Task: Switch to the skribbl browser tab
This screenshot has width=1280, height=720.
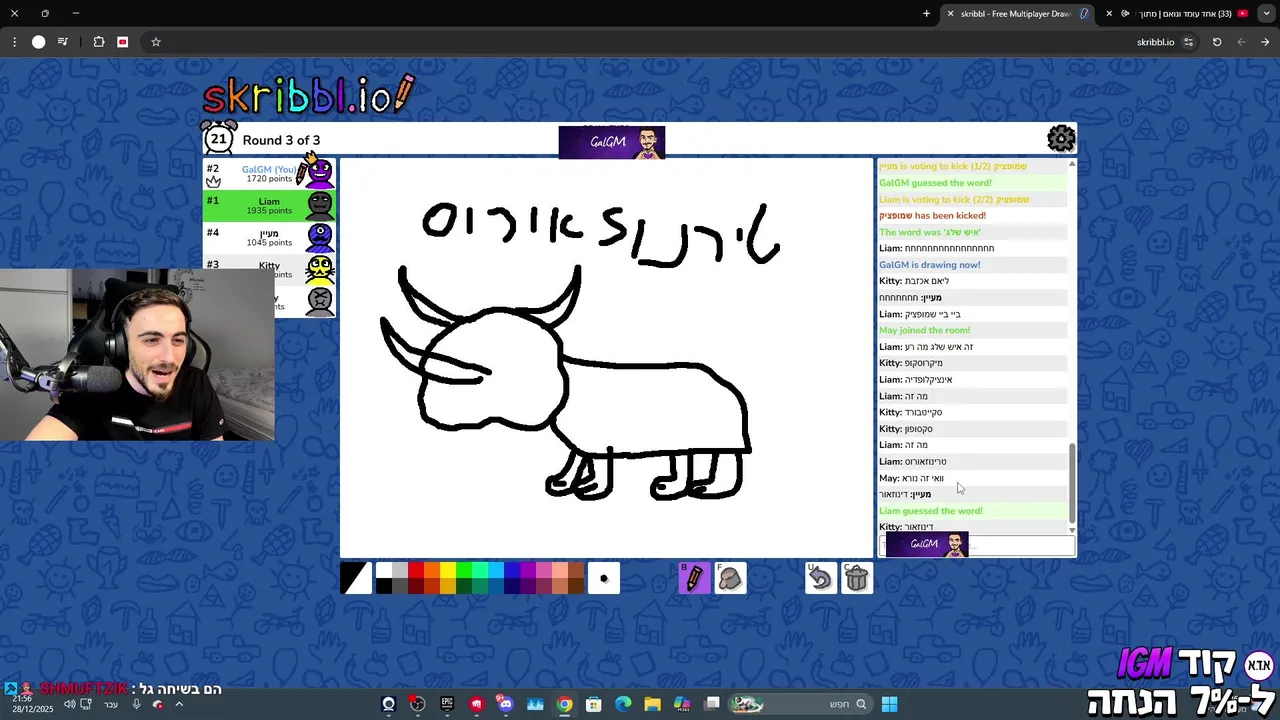Action: click(x=1016, y=14)
